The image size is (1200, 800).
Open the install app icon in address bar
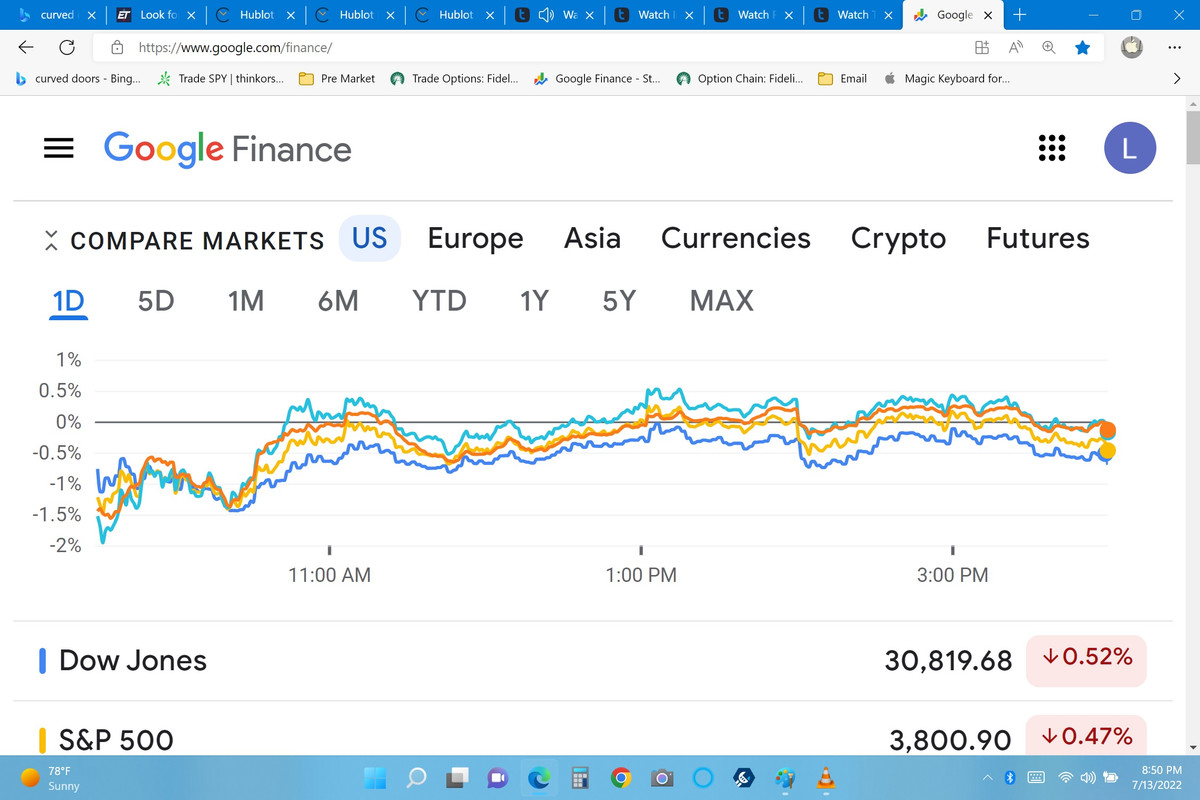[x=981, y=47]
